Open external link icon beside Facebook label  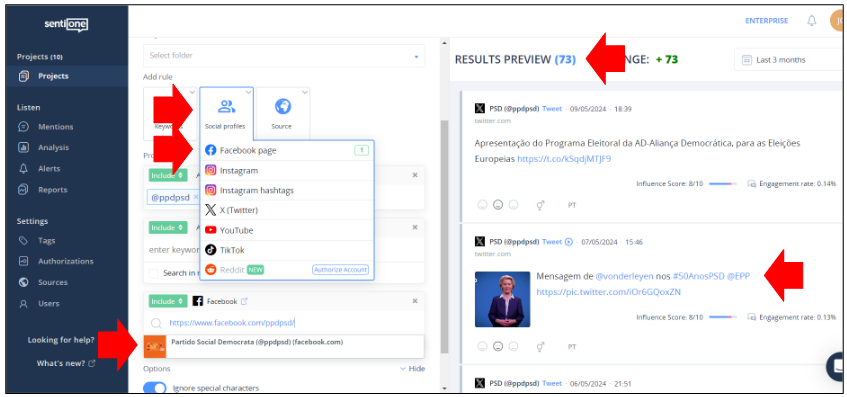point(244,301)
